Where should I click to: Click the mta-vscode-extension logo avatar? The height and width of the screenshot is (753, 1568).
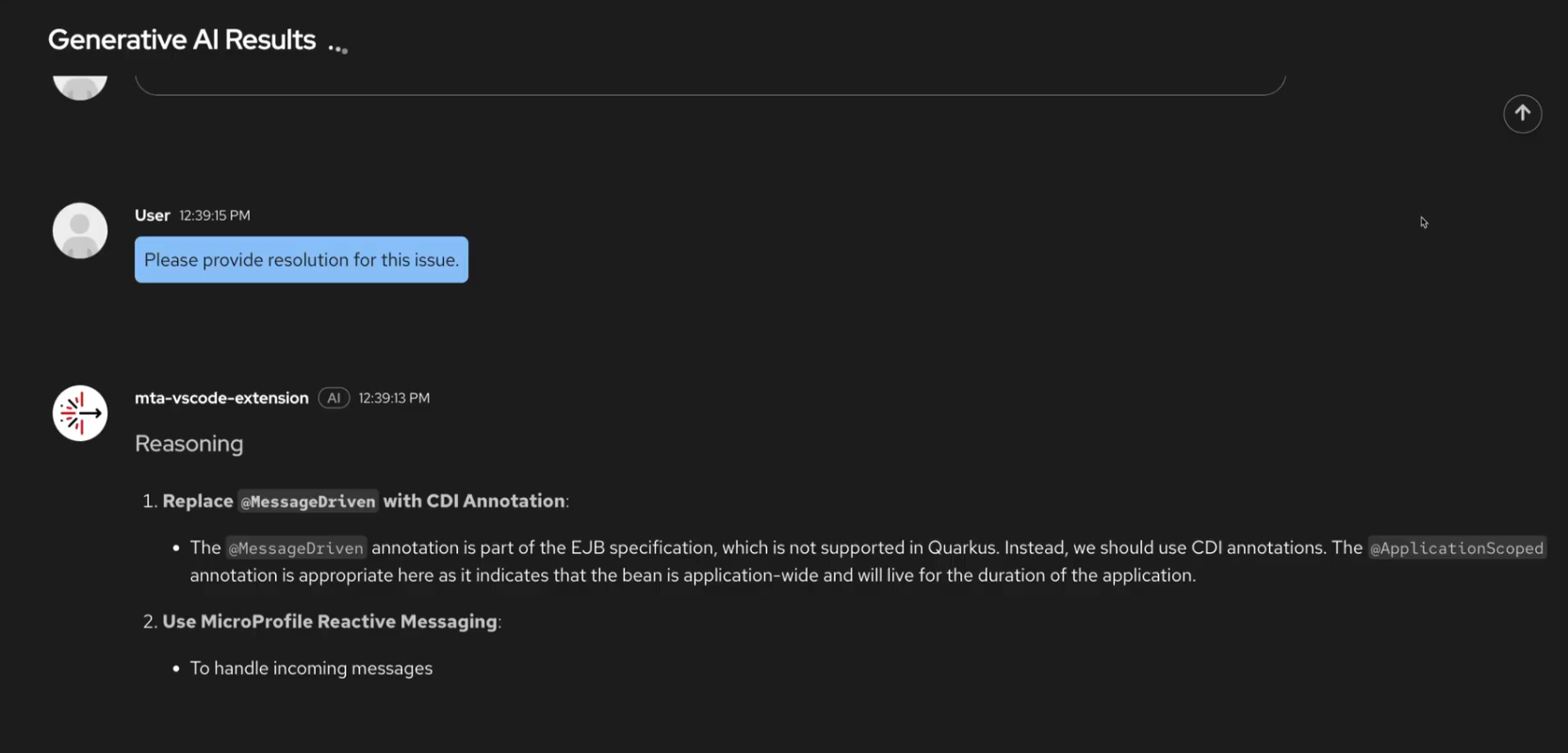point(80,413)
